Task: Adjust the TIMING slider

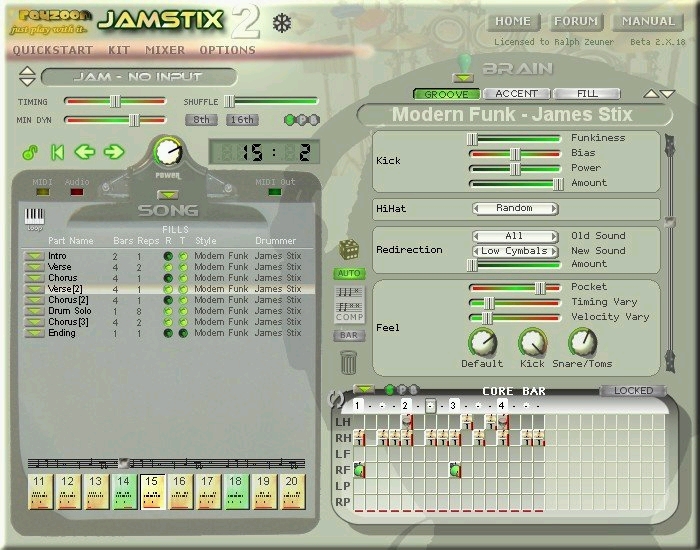Action: pos(115,101)
